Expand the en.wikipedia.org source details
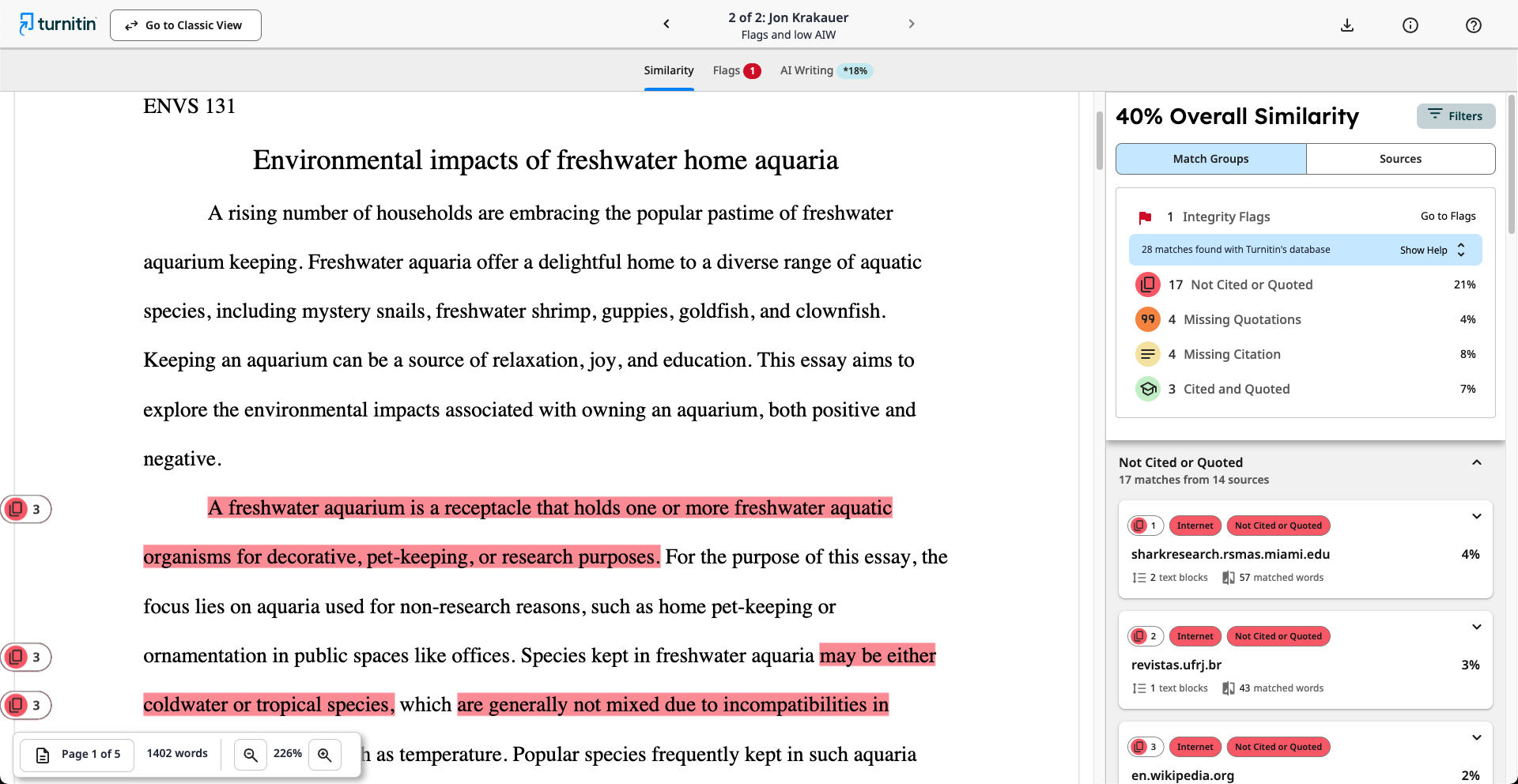The width and height of the screenshot is (1518, 784). [1477, 737]
